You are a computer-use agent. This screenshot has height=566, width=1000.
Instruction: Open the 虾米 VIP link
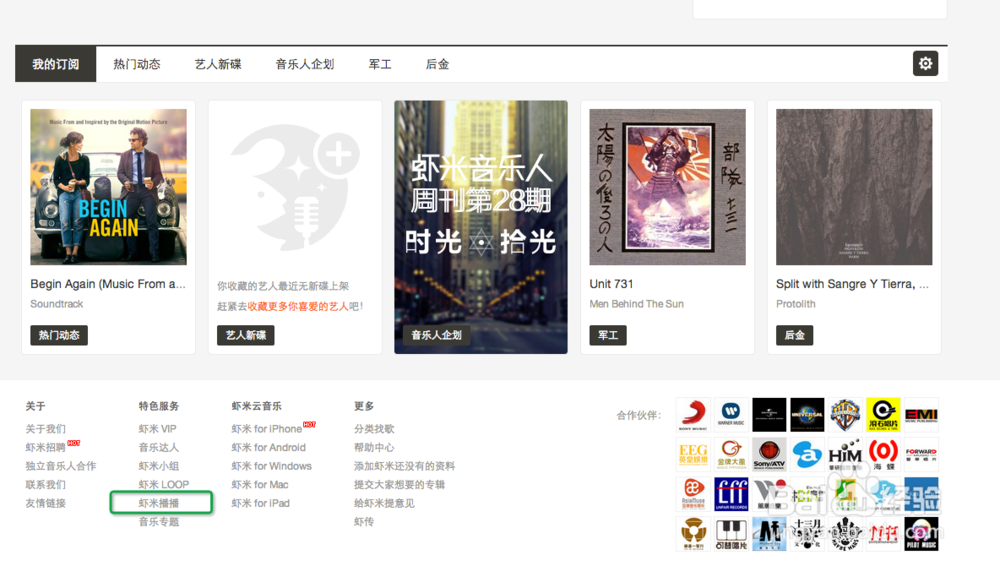click(x=158, y=429)
